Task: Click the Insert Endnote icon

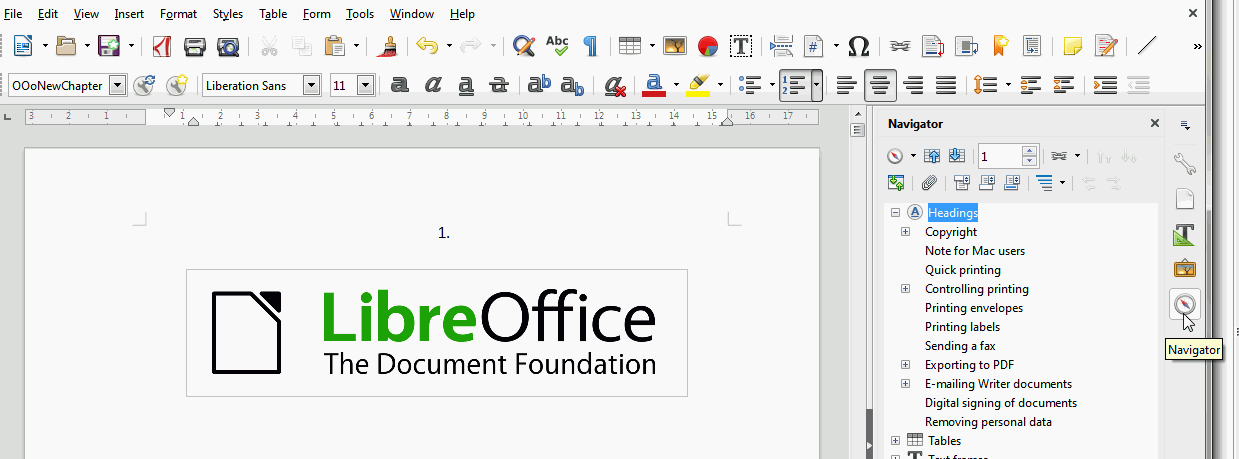Action: [966, 46]
